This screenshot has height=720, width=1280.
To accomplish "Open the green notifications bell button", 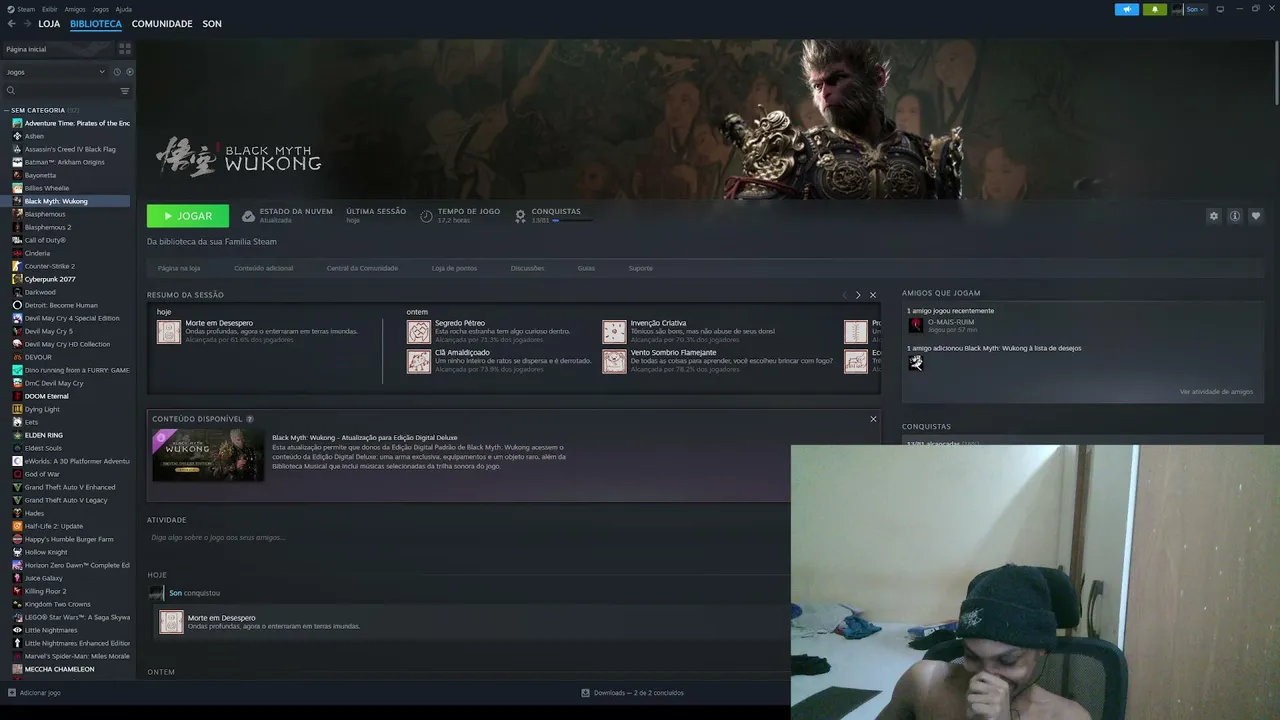I will point(1155,9).
